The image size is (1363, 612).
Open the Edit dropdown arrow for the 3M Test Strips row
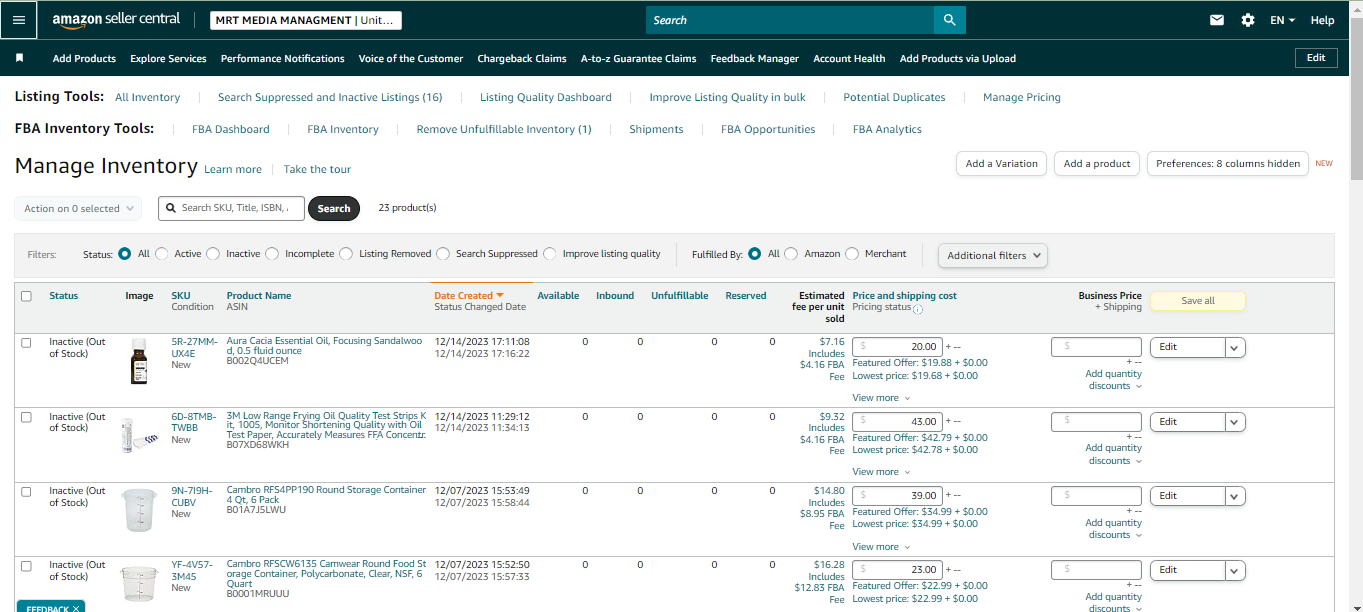coord(1235,422)
